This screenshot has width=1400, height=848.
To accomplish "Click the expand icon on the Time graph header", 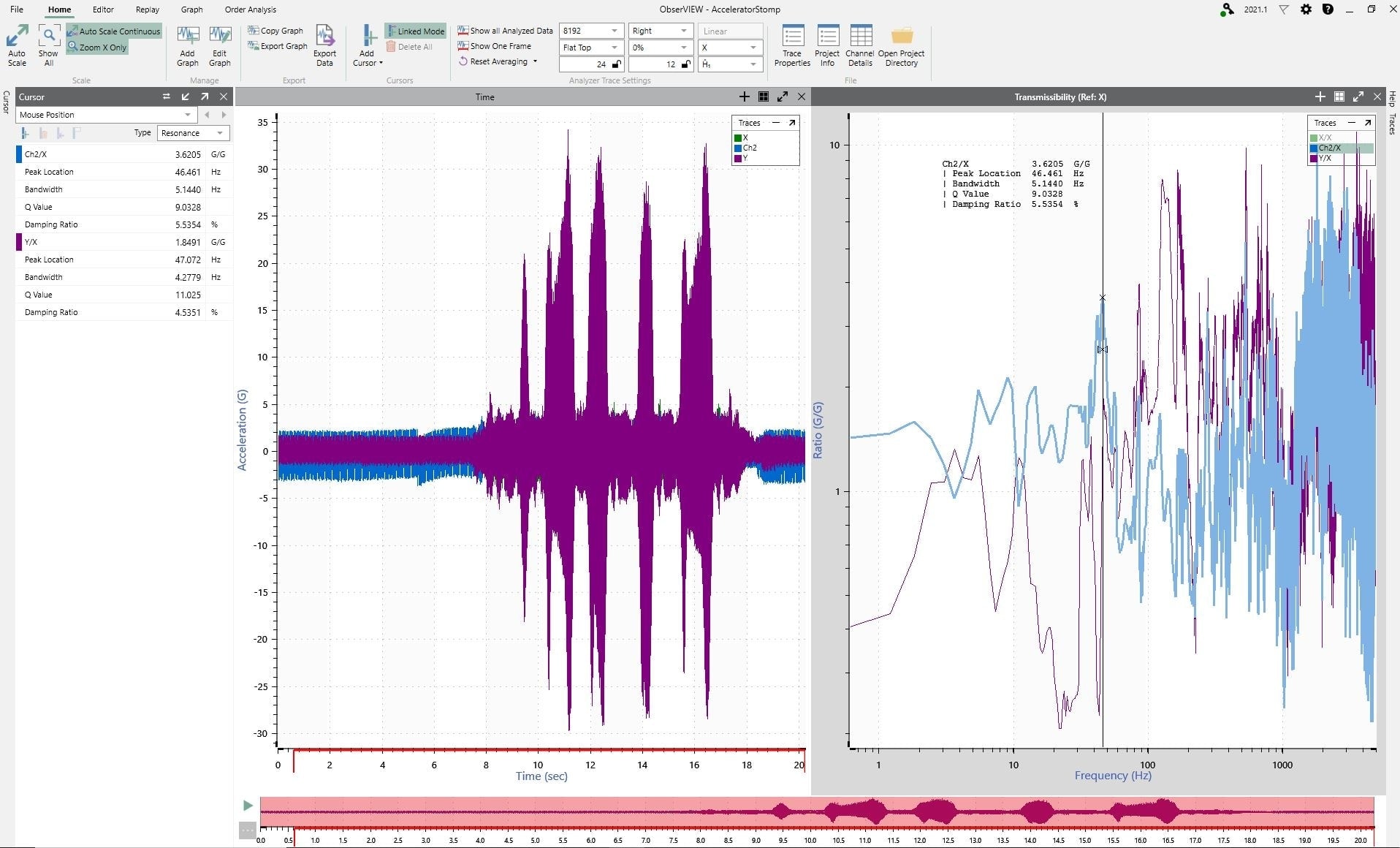I will click(x=783, y=96).
